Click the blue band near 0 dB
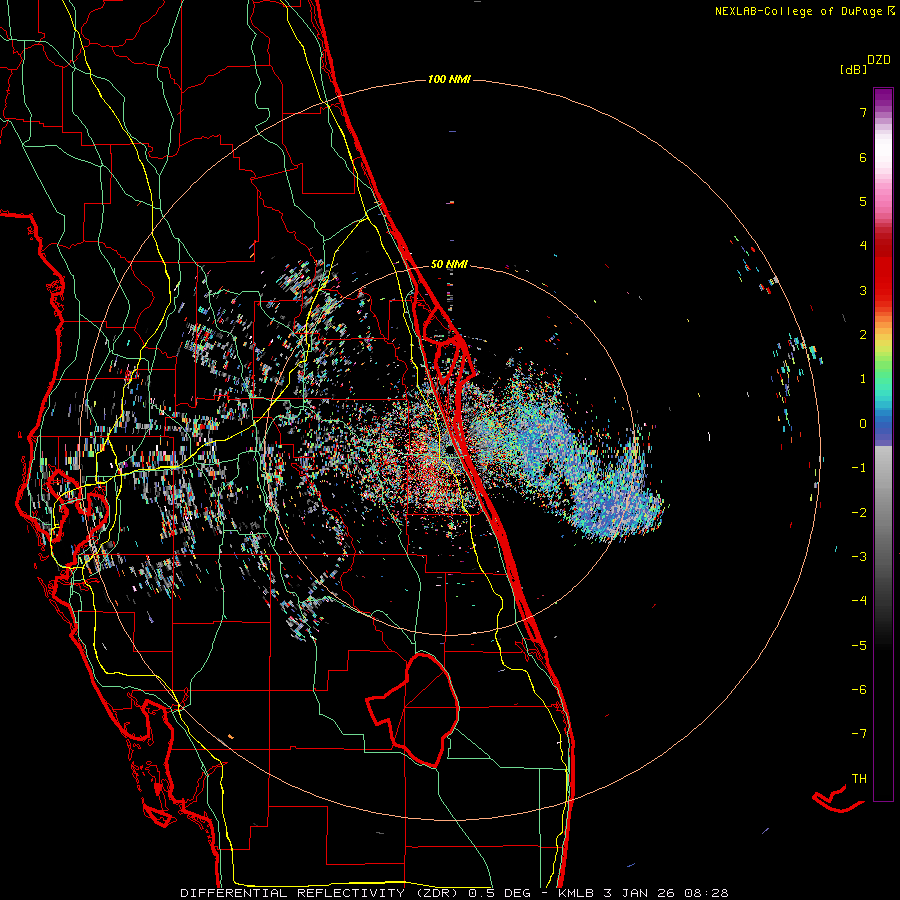900x900 pixels. [x=883, y=428]
